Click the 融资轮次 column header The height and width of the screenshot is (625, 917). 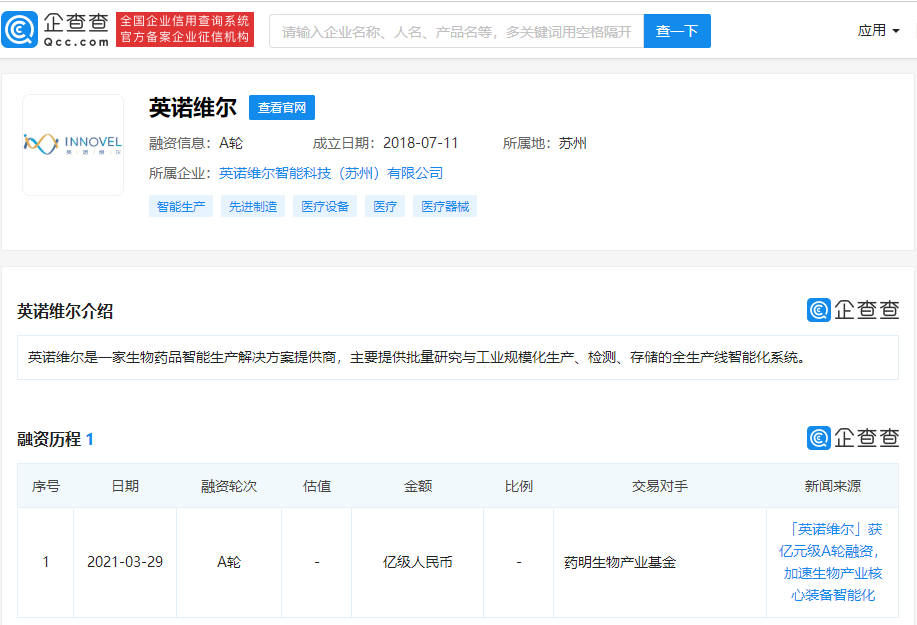point(229,486)
